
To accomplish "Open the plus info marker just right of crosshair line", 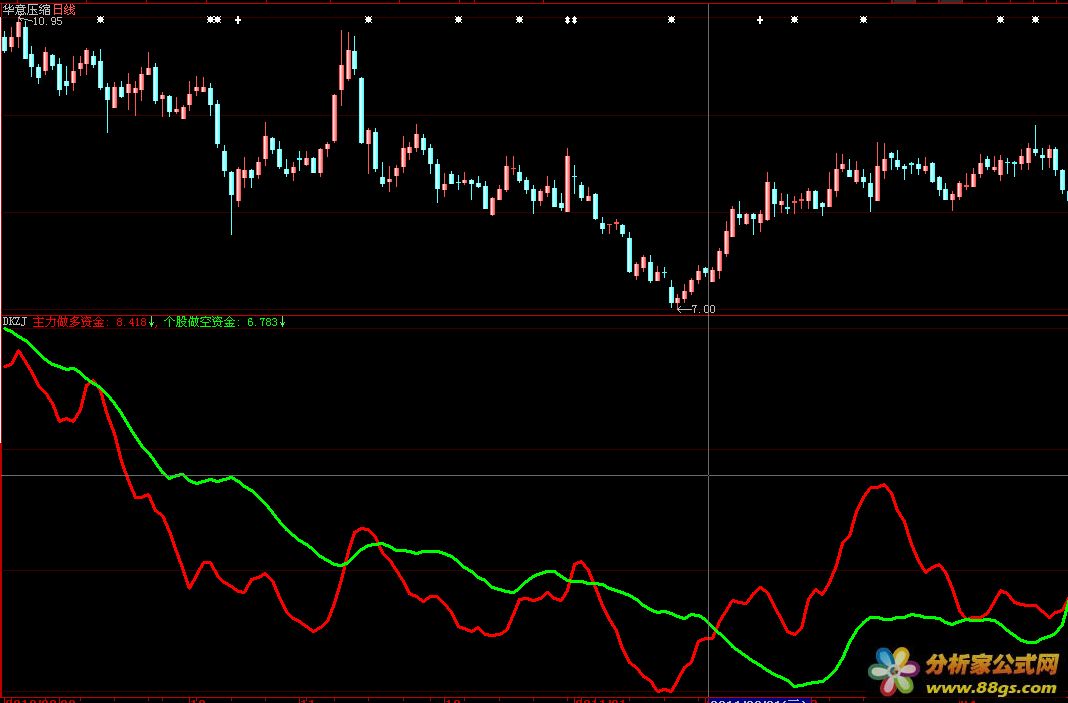I will click(x=760, y=20).
